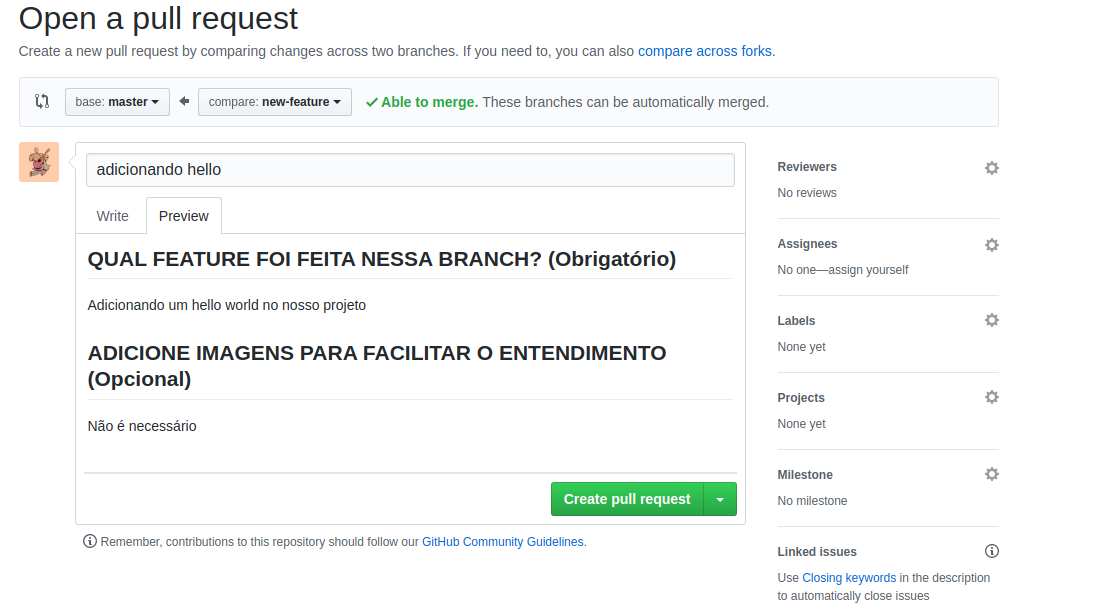
Task: Open the GitHub Community Guidelines link
Action: click(x=502, y=541)
